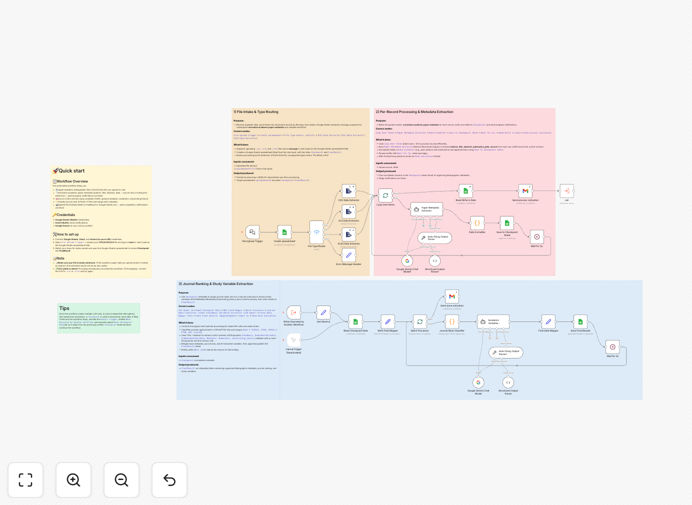Click 'Workflow Overview' heading in Quick start note

click(x=71, y=181)
